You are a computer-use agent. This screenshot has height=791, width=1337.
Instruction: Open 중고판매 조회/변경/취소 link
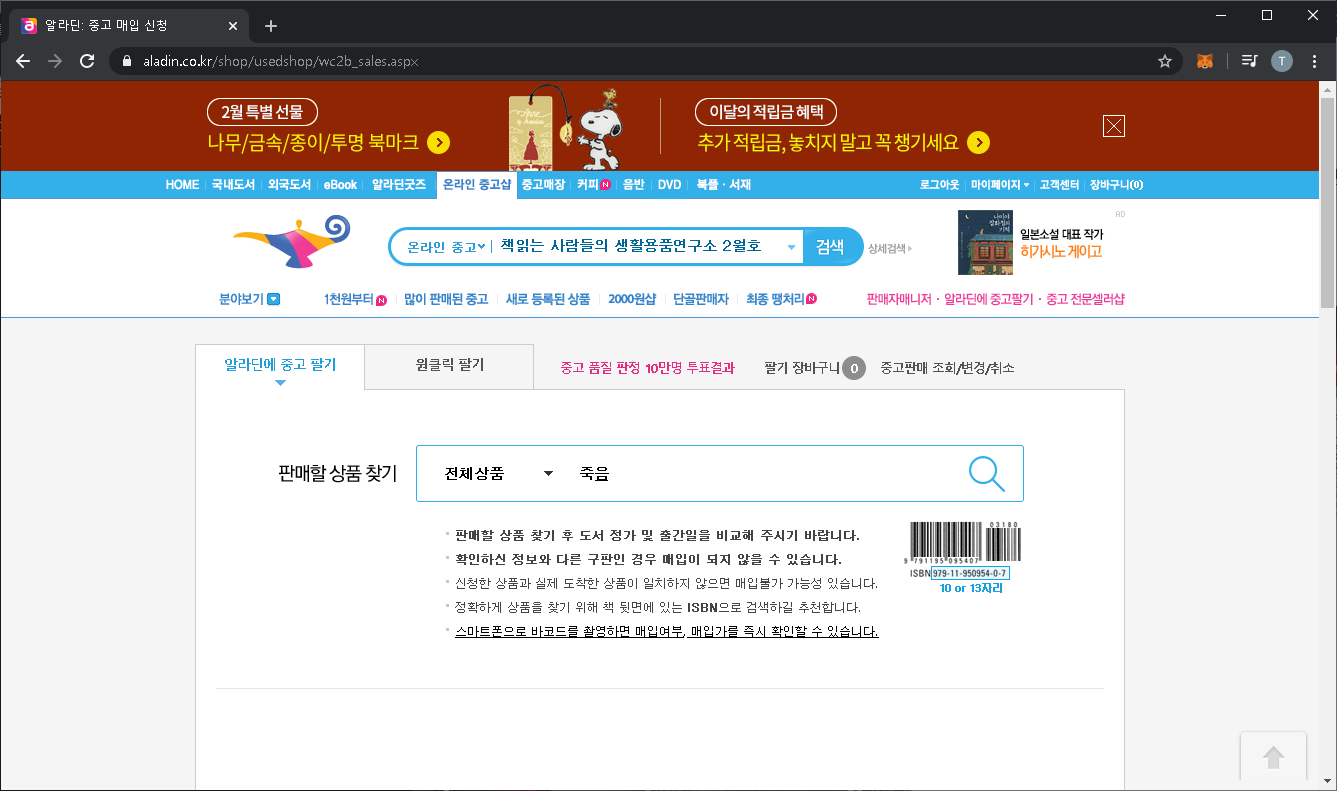tap(947, 368)
